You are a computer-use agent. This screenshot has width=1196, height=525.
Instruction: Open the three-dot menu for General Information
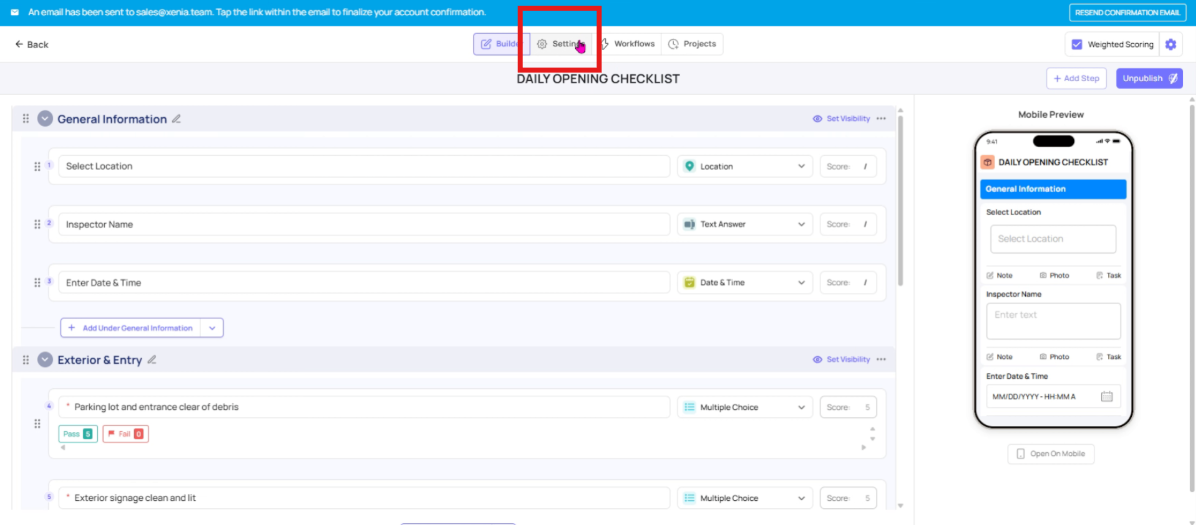881,119
